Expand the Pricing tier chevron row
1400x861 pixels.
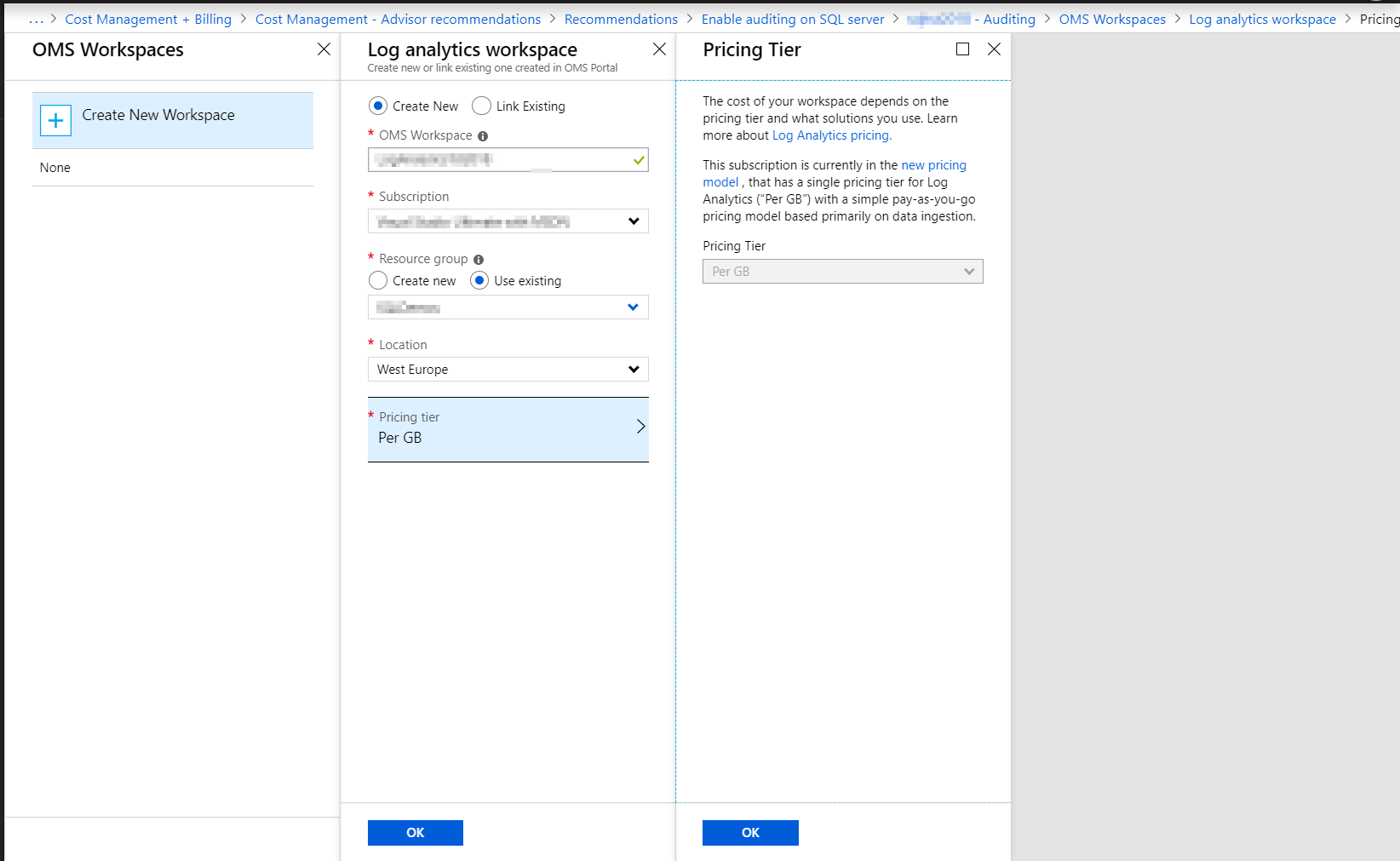point(508,430)
